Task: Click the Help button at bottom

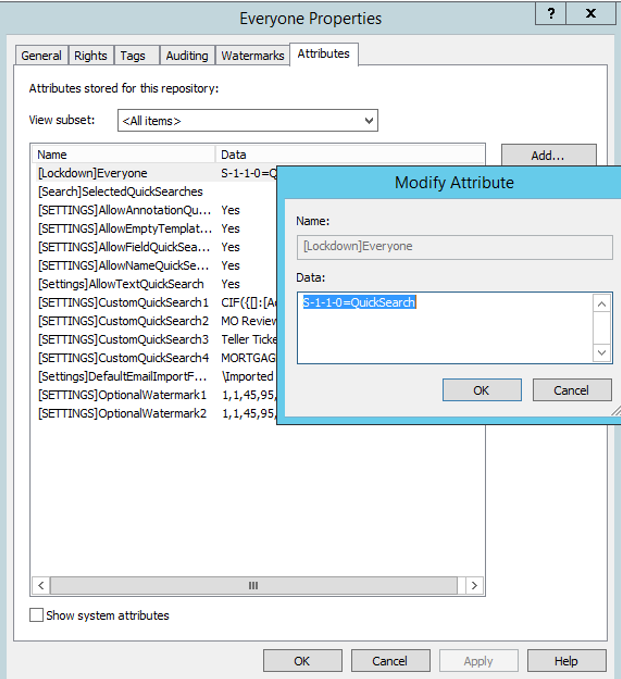Action: pos(566,661)
